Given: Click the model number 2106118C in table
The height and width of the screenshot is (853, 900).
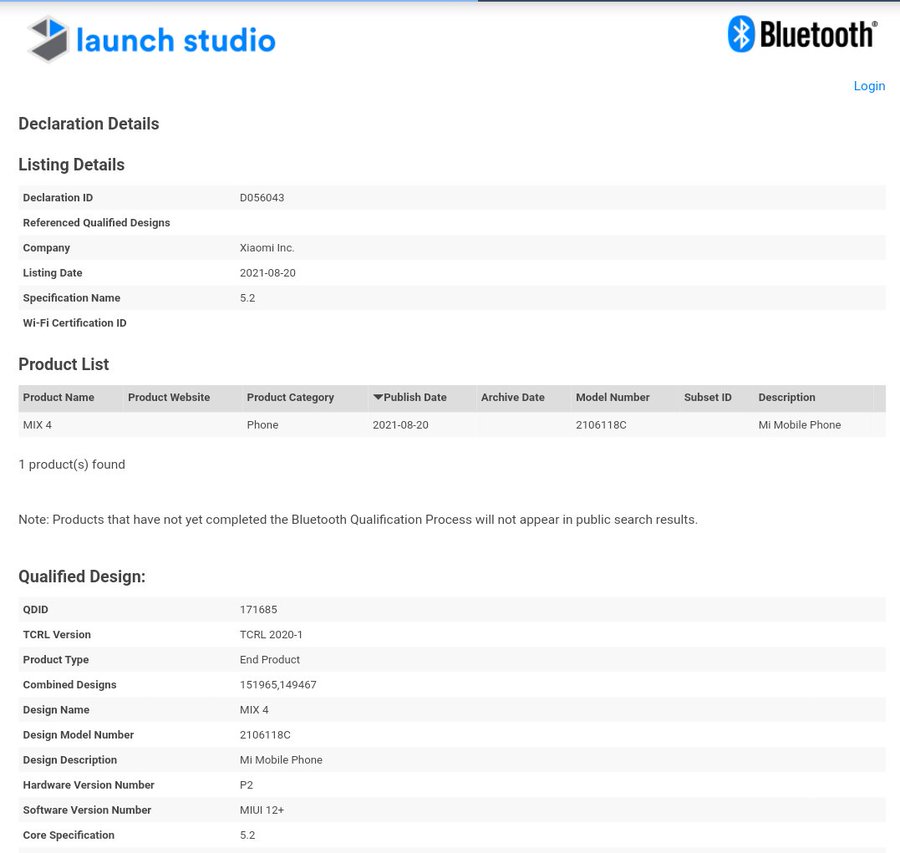Looking at the screenshot, I should point(600,424).
